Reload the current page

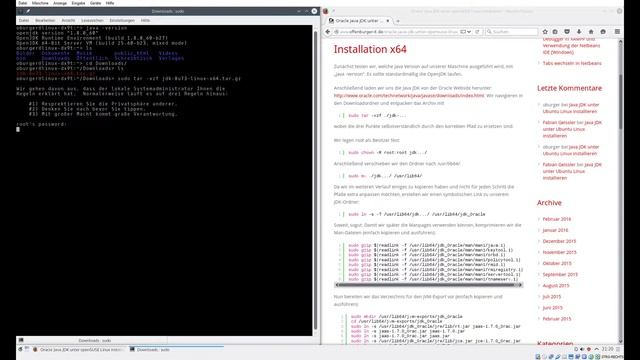[x=477, y=31]
